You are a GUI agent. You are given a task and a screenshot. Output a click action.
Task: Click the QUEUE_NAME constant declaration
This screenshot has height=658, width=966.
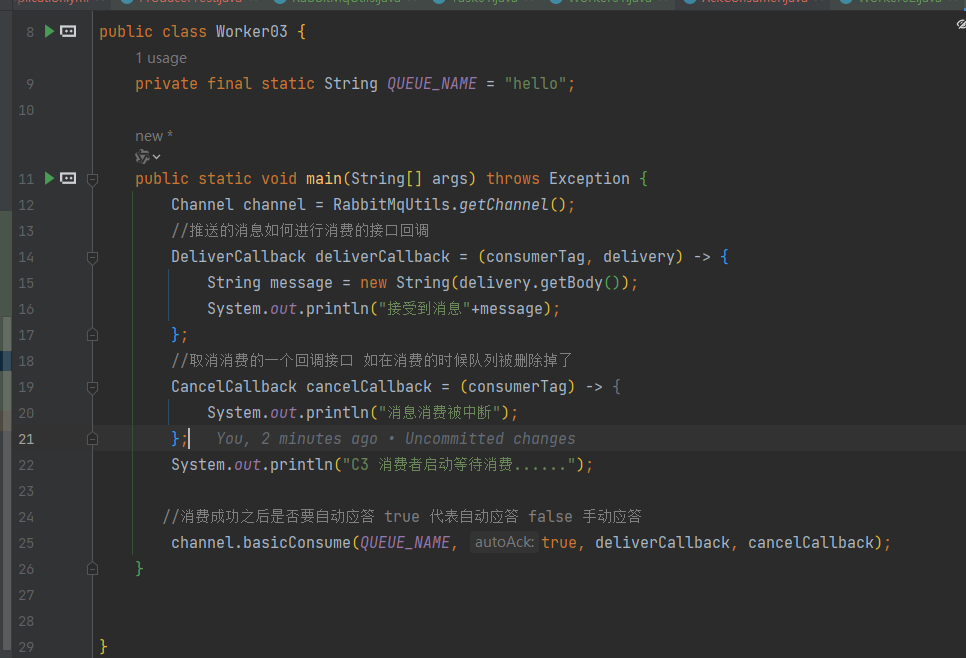pyautogui.click(x=431, y=84)
